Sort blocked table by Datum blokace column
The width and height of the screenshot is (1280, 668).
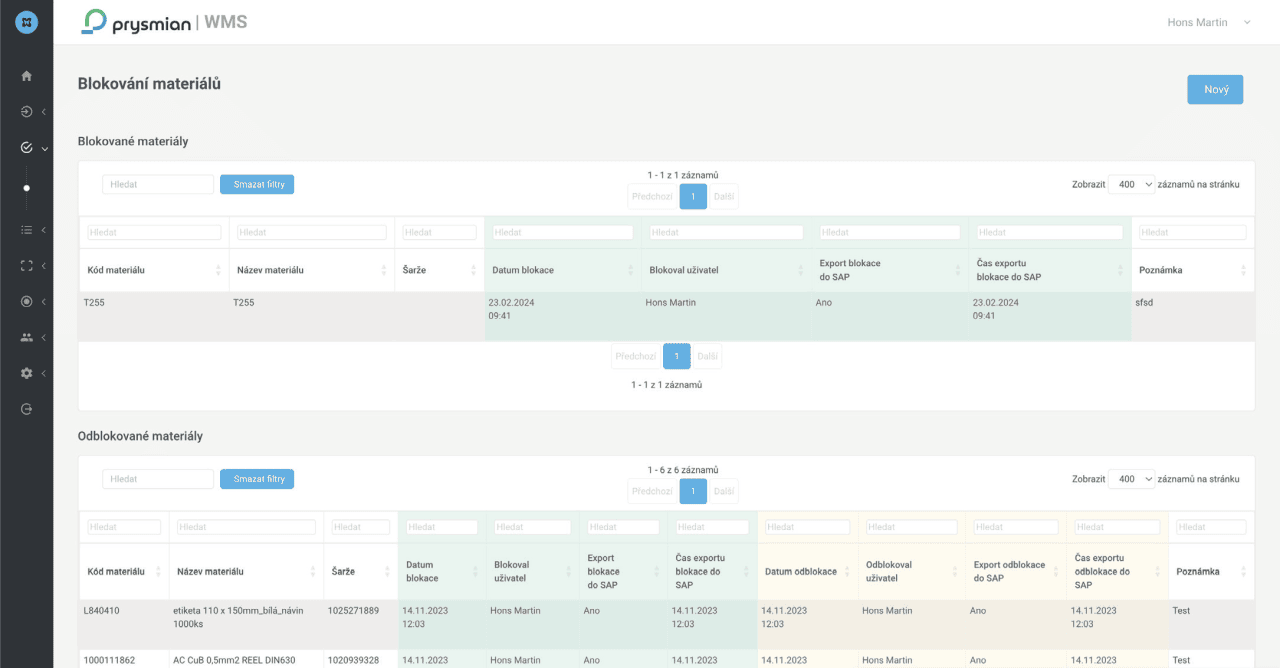561,270
